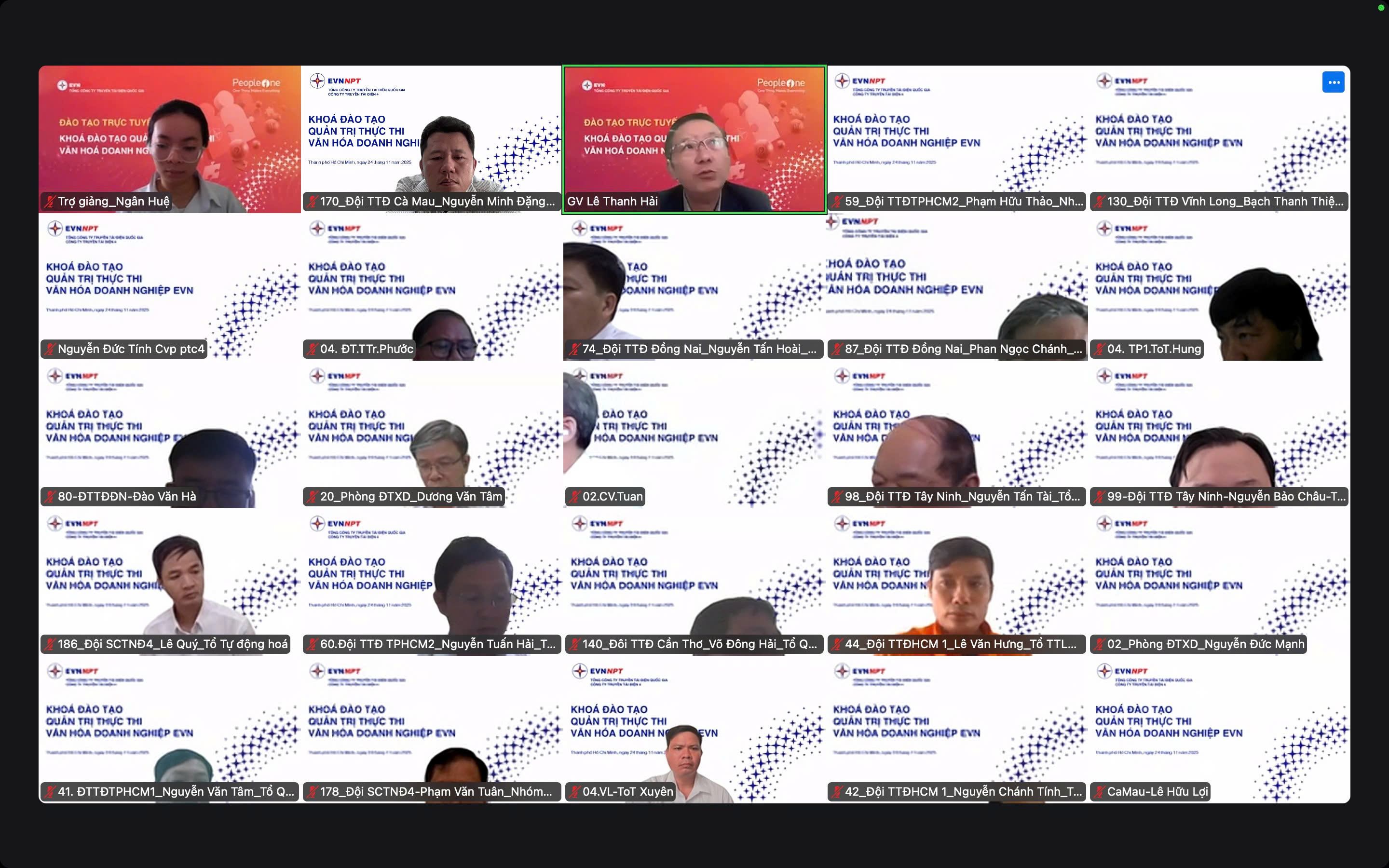Click muted mic icon beside 04.VL-ToT Xuyên
Screen dimensions: 1389x868
(x=574, y=792)
